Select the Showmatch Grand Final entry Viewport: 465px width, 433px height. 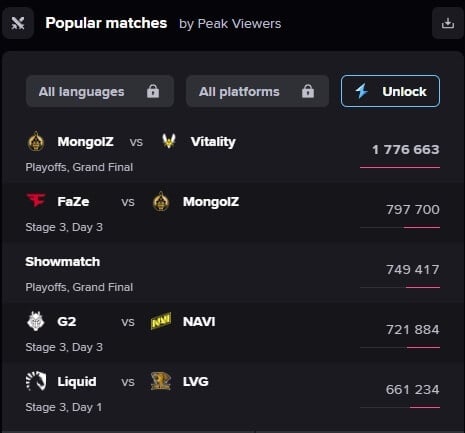[232, 273]
